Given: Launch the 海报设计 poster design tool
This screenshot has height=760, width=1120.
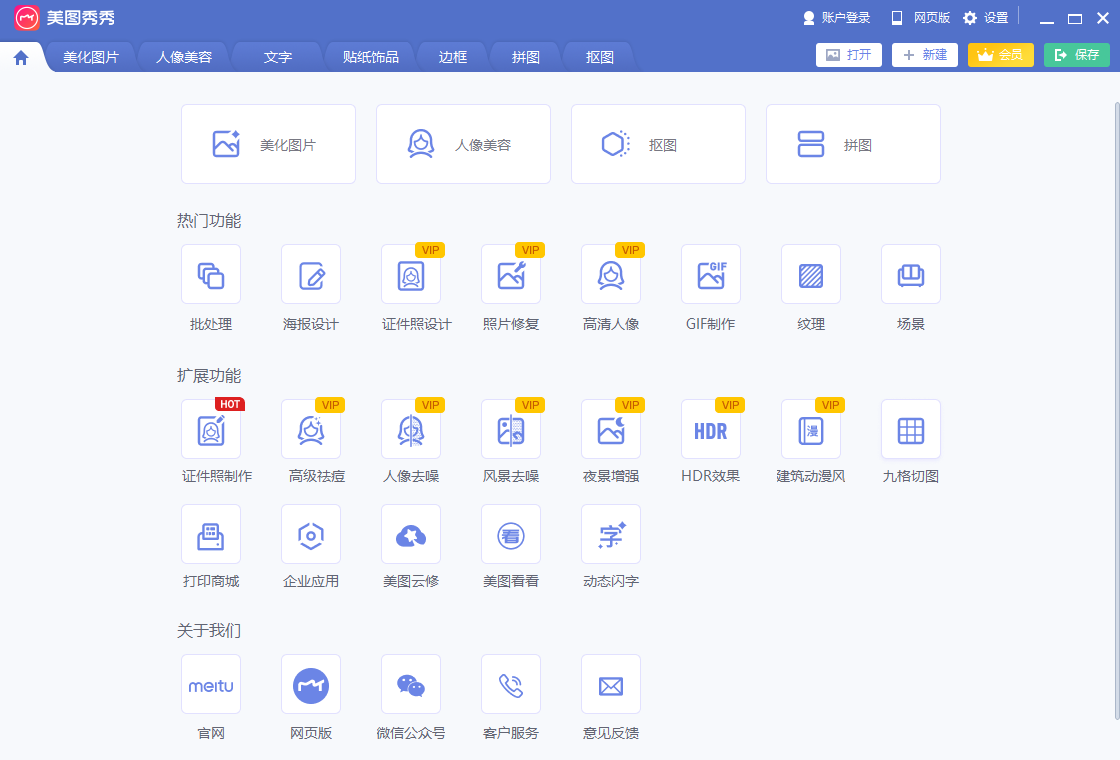Looking at the screenshot, I should pos(311,275).
